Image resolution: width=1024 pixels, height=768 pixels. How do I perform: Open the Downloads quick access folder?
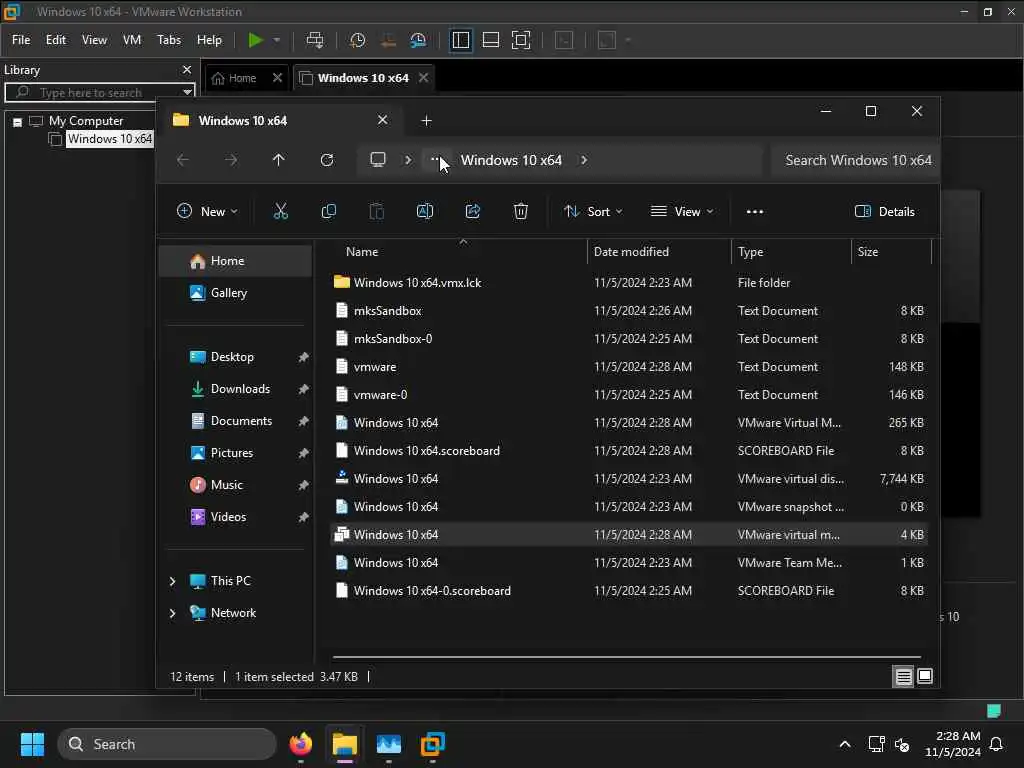coord(240,389)
